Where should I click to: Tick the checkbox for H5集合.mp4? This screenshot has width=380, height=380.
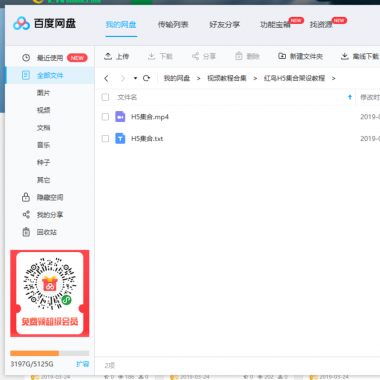(x=105, y=117)
